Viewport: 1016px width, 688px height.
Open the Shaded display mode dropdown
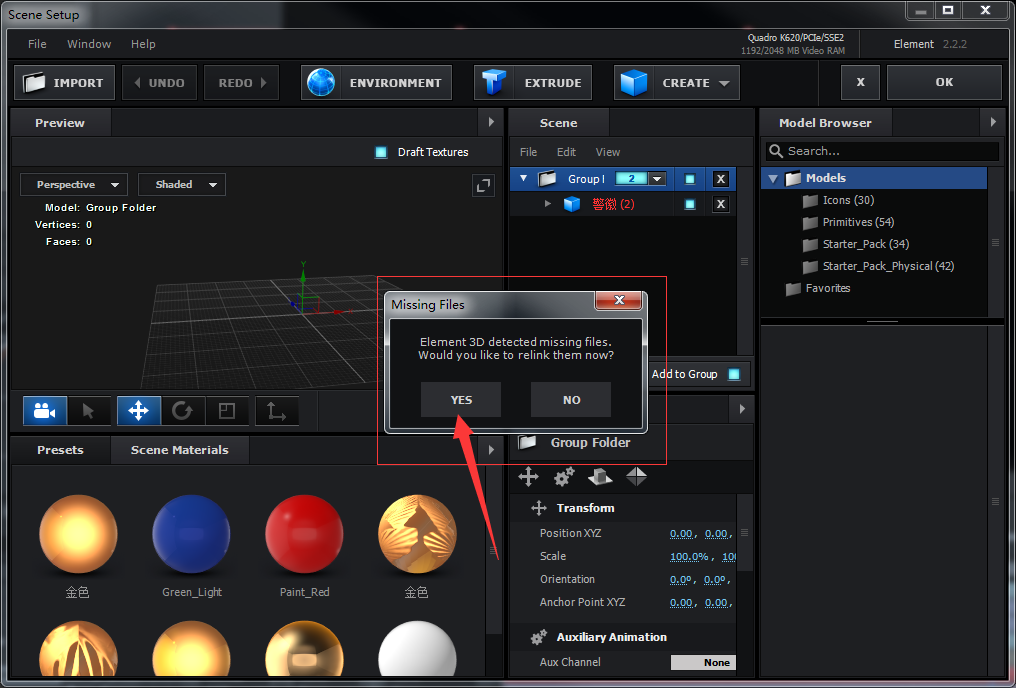tap(181, 185)
